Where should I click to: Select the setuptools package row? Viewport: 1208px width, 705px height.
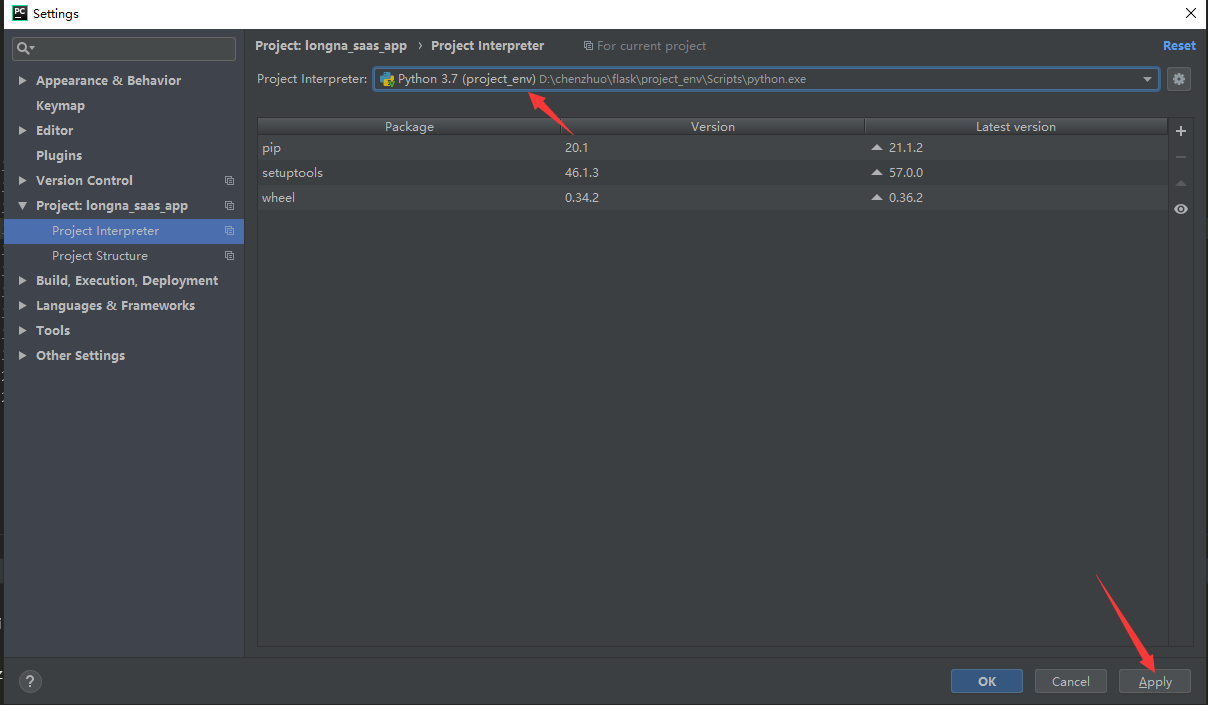[x=292, y=173]
